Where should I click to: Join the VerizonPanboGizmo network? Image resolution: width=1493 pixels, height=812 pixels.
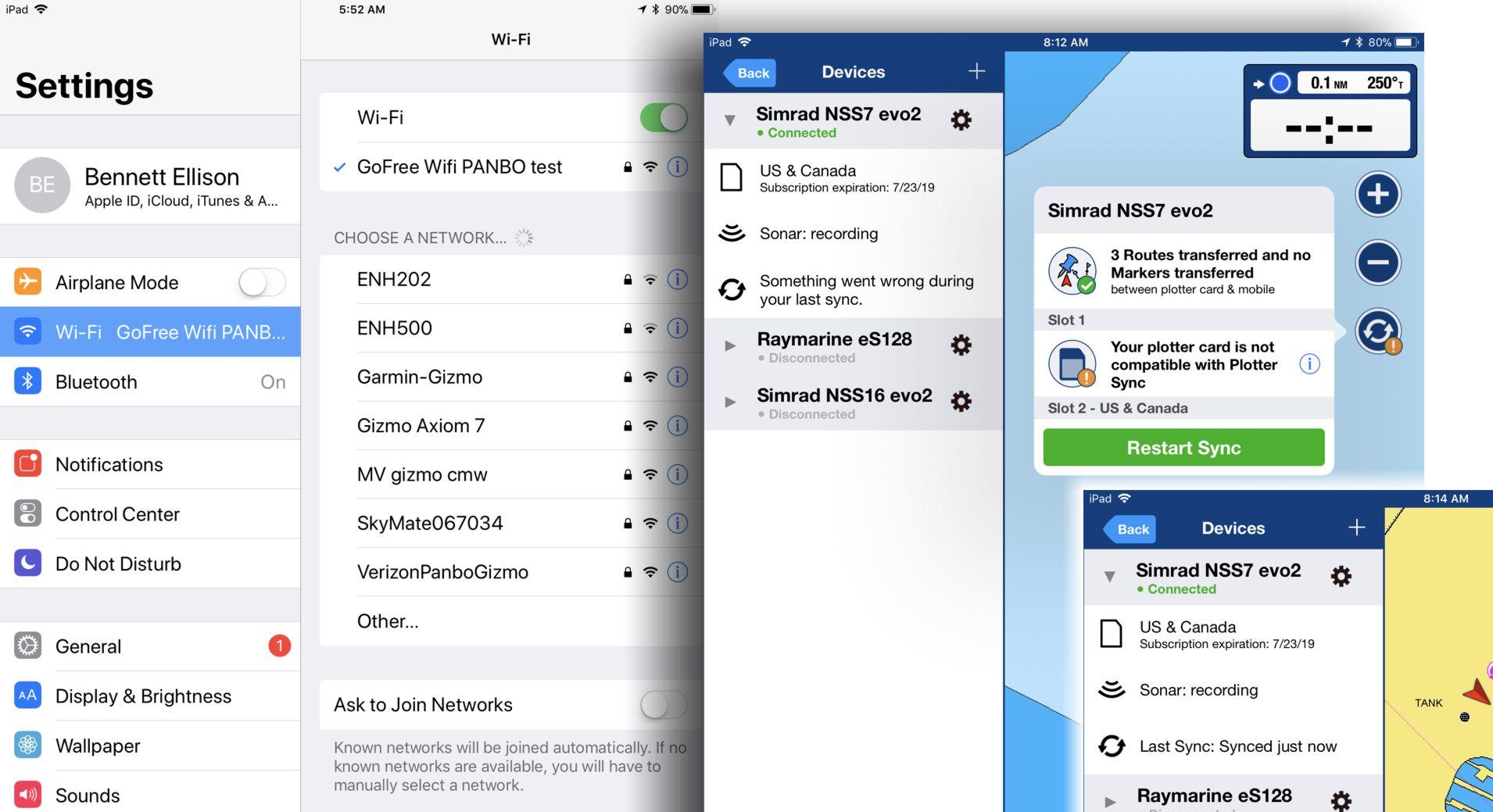tap(511, 572)
